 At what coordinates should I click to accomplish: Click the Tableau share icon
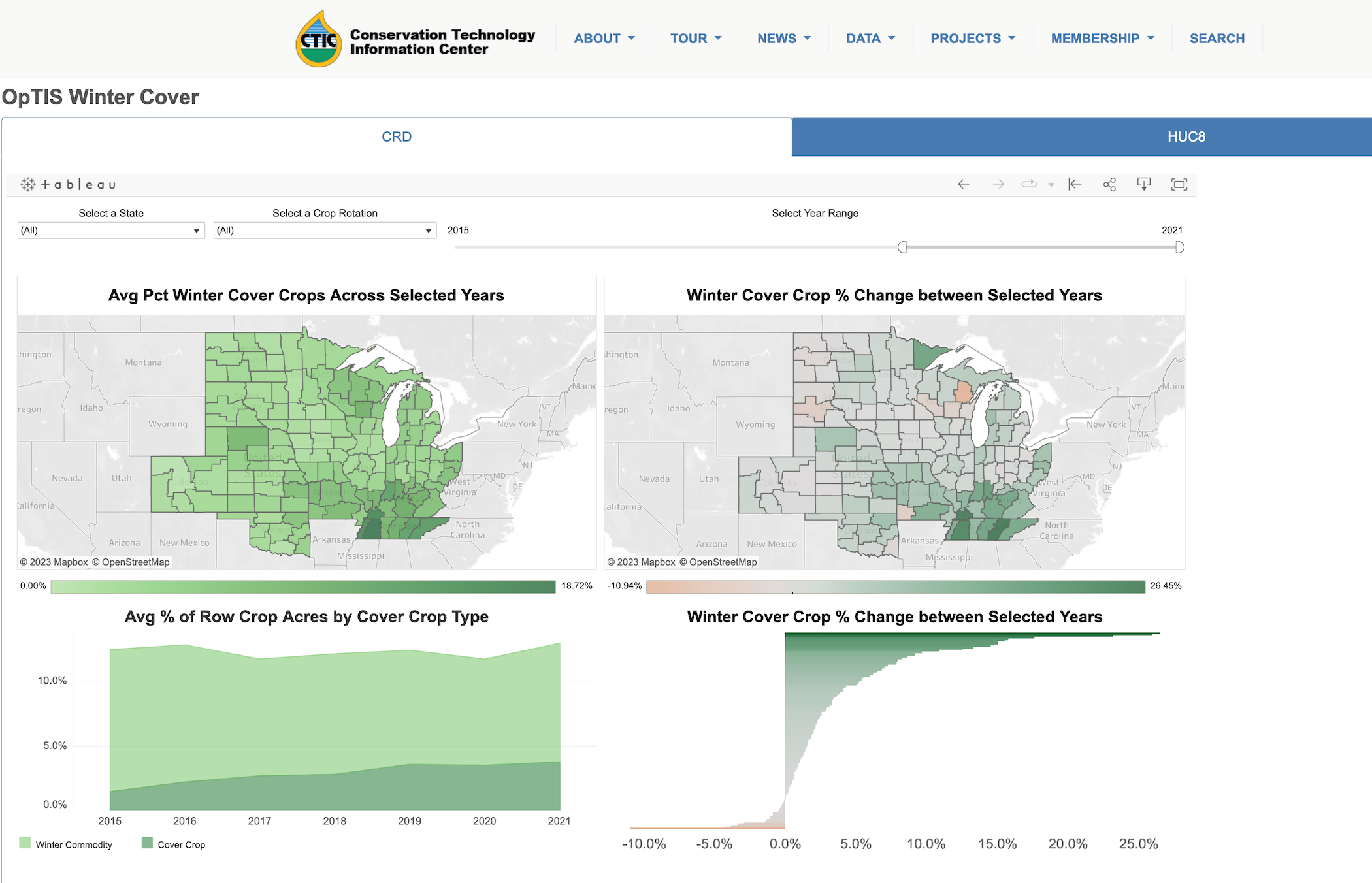coord(1109,184)
